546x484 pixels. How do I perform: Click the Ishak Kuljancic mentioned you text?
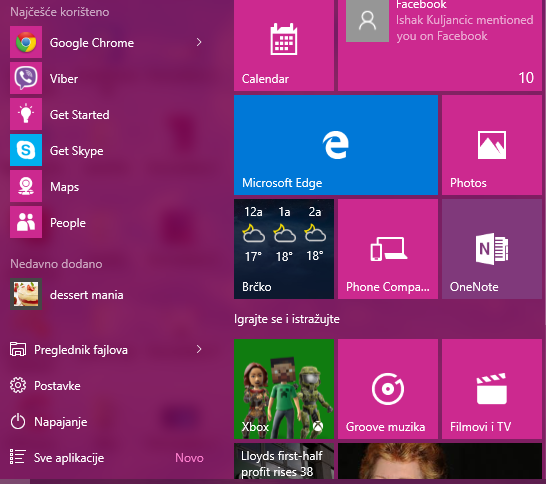(x=465, y=28)
